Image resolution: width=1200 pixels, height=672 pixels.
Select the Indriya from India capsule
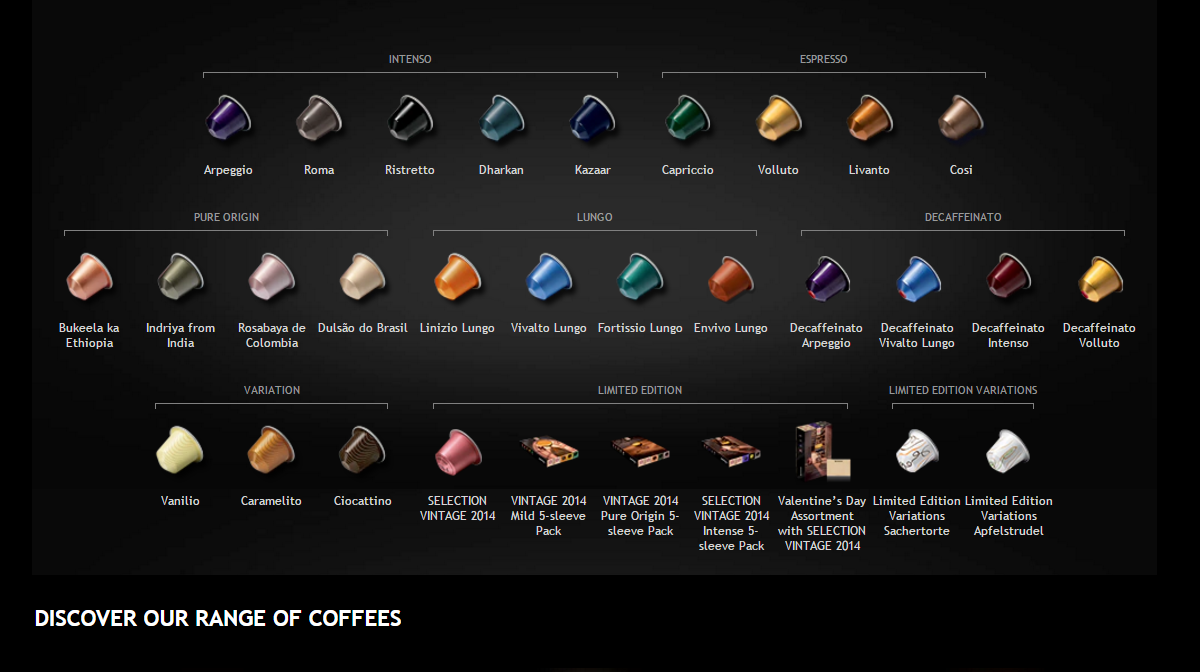[180, 276]
